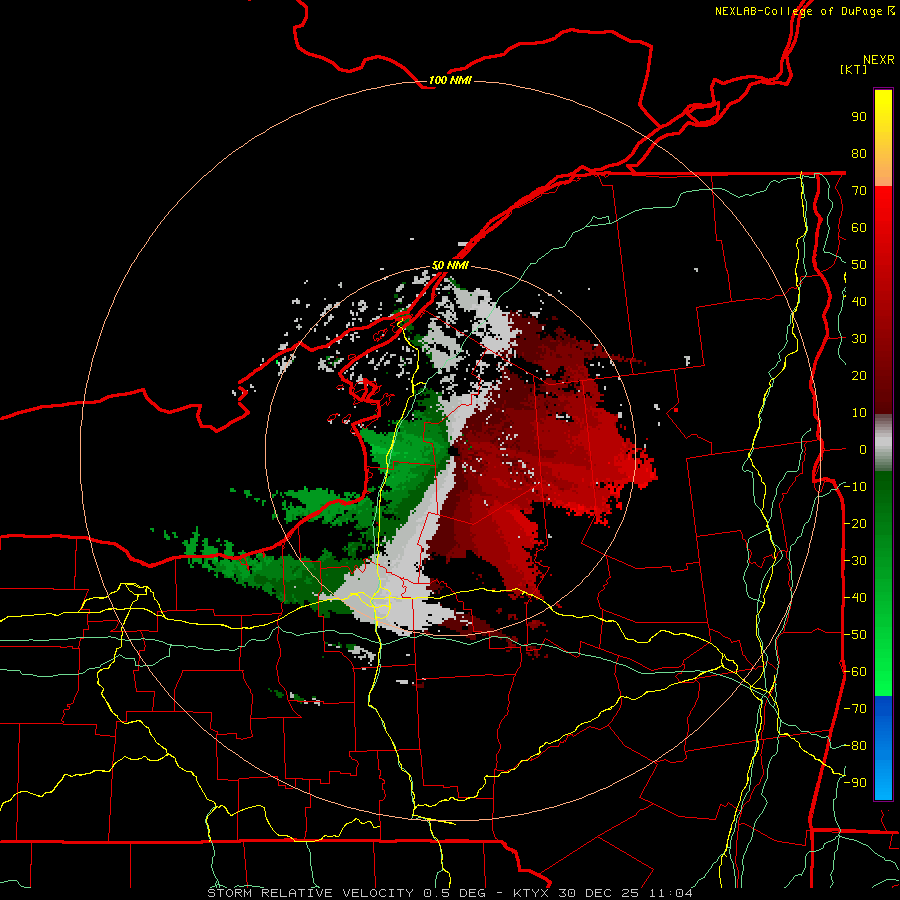Click the -90 value on velocity scale
The image size is (900, 900).
855,783
